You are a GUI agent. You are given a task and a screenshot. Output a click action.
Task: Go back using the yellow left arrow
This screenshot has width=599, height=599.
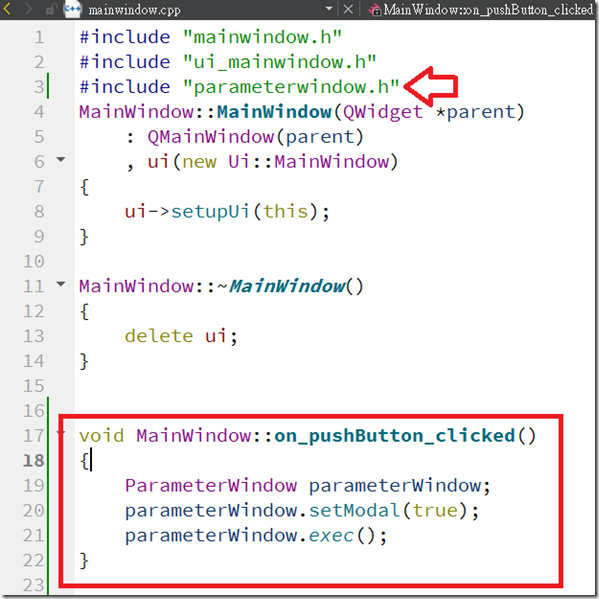pyautogui.click(x=7, y=9)
